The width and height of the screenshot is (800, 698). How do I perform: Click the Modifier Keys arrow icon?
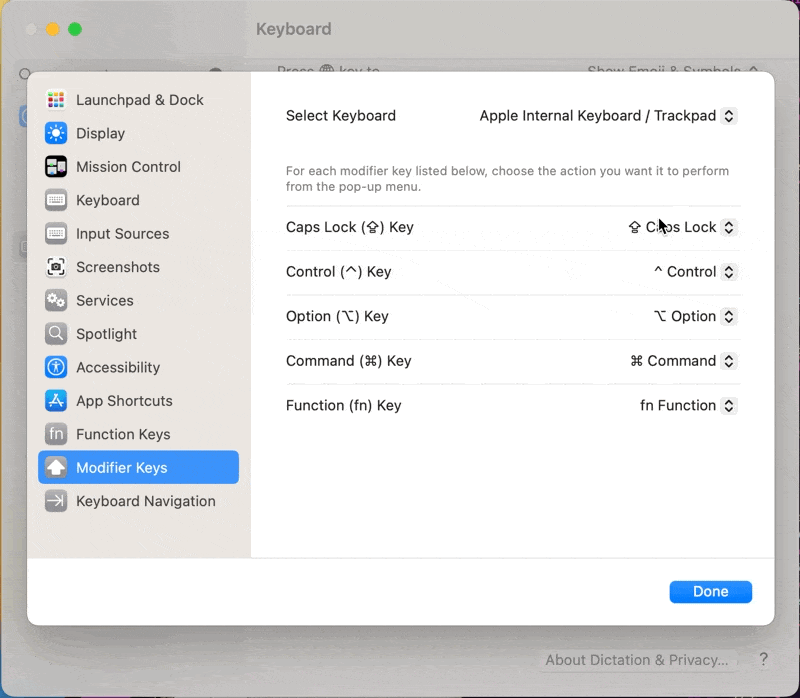[x=56, y=467]
